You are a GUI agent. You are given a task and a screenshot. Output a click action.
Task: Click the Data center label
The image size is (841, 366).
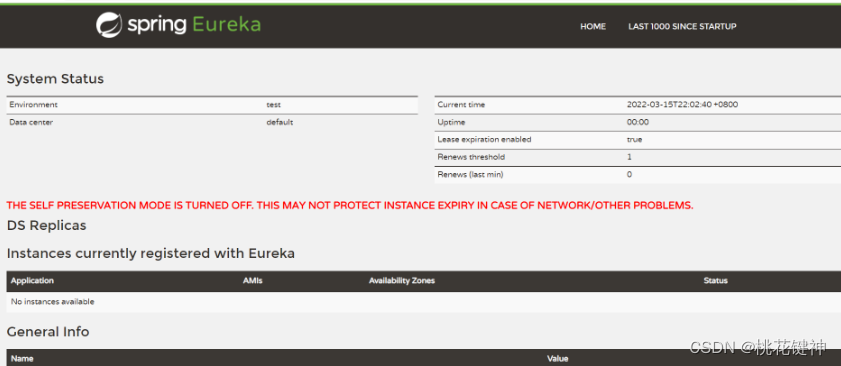(31, 122)
